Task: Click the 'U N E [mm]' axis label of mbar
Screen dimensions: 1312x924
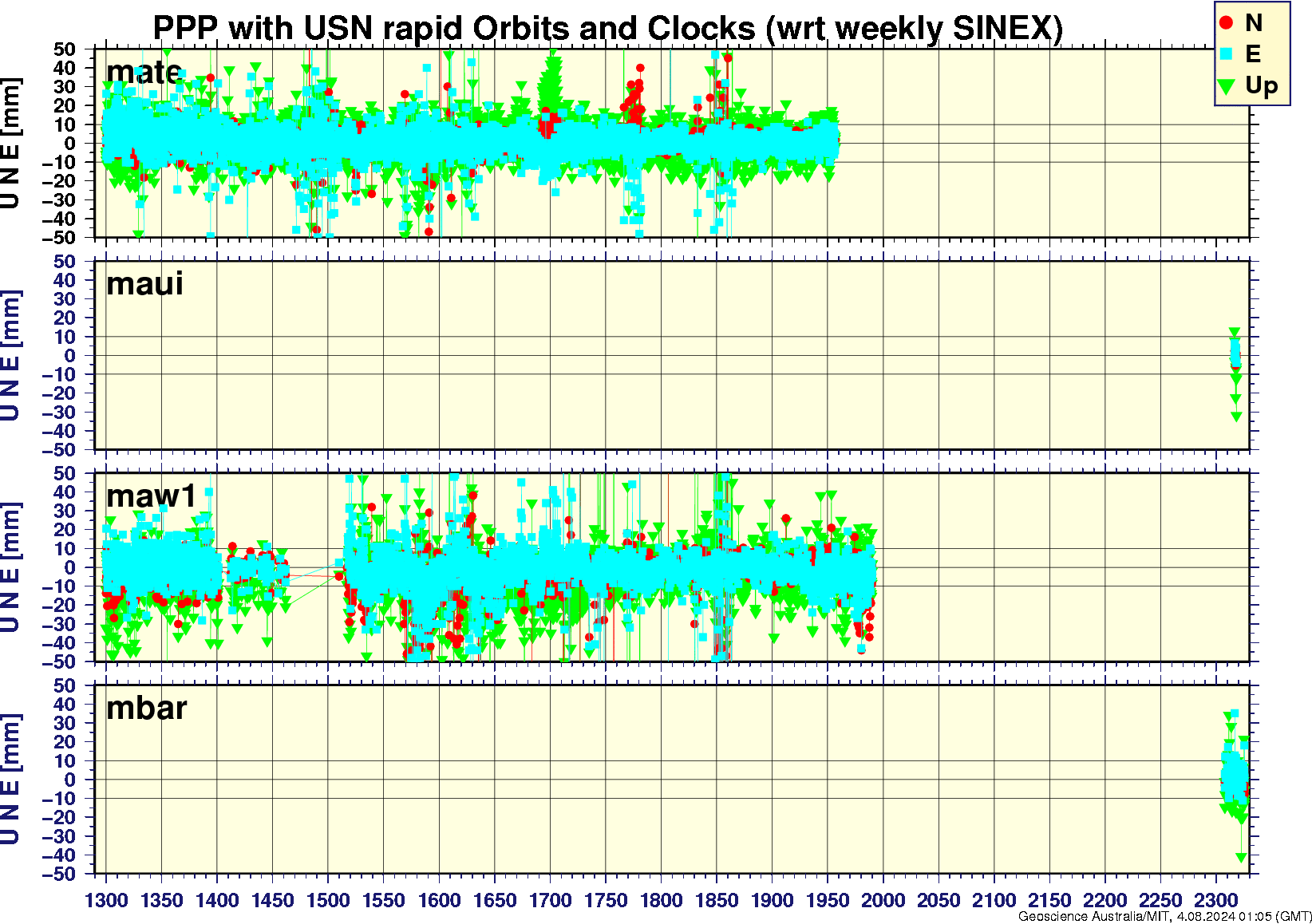Action: point(10,780)
